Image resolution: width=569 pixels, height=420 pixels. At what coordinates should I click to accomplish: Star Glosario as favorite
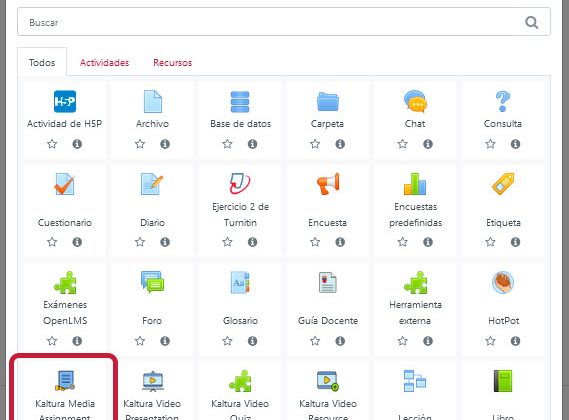pos(227,341)
